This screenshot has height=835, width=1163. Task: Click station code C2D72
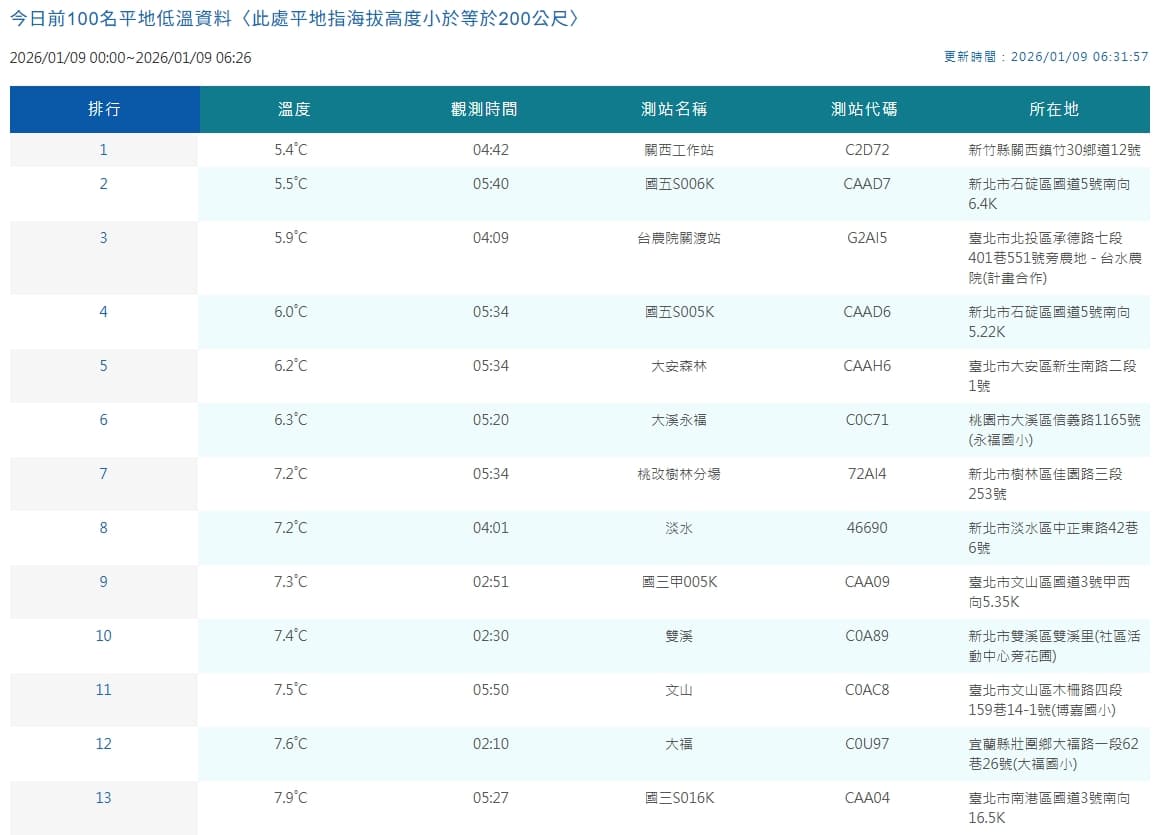866,150
